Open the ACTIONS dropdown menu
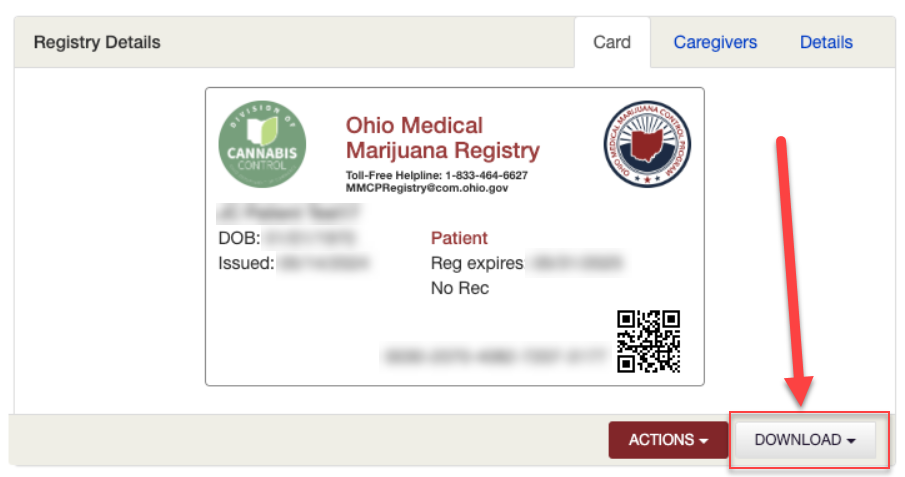 [x=668, y=440]
